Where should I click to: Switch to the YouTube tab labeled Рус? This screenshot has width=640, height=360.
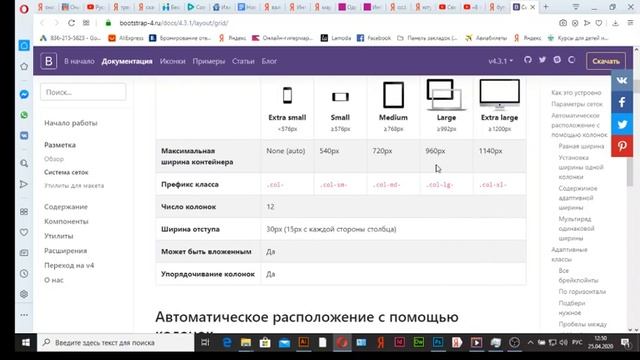coord(96,7)
